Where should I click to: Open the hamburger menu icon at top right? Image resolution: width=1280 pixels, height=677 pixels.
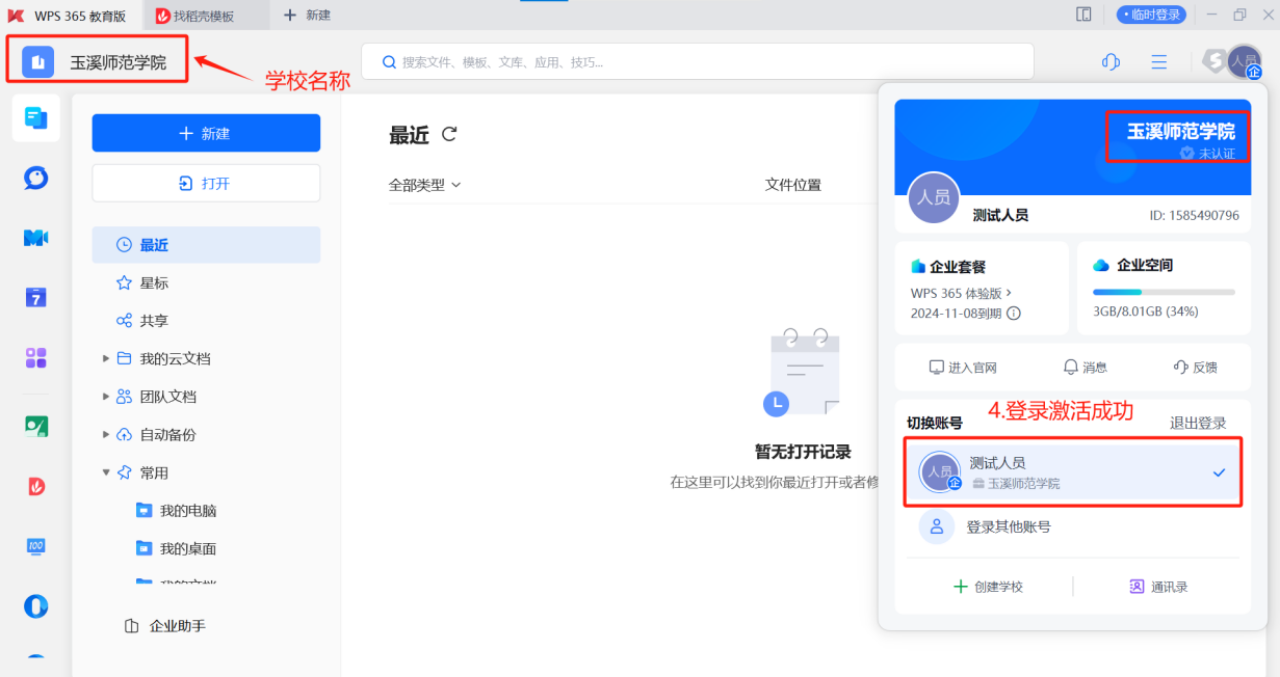pyautogui.click(x=1159, y=62)
